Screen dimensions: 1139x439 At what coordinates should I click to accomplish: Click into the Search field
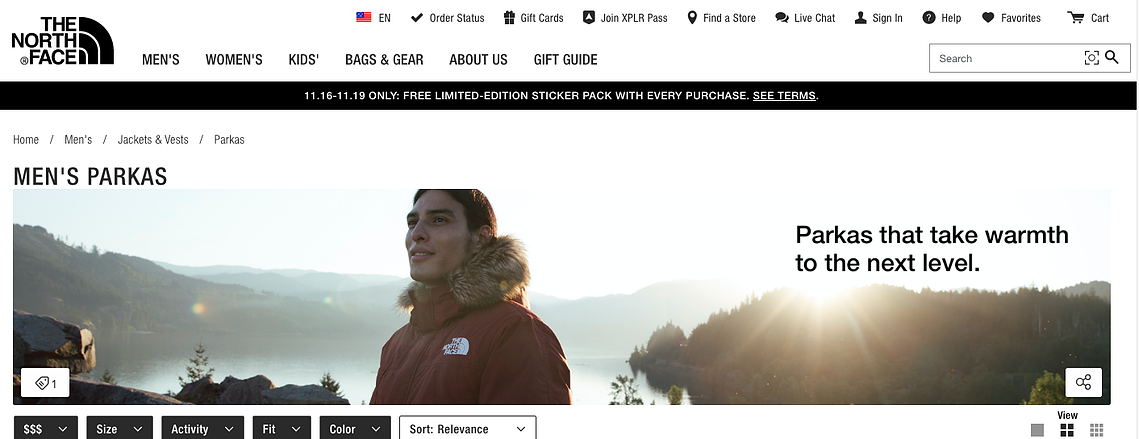point(1006,58)
